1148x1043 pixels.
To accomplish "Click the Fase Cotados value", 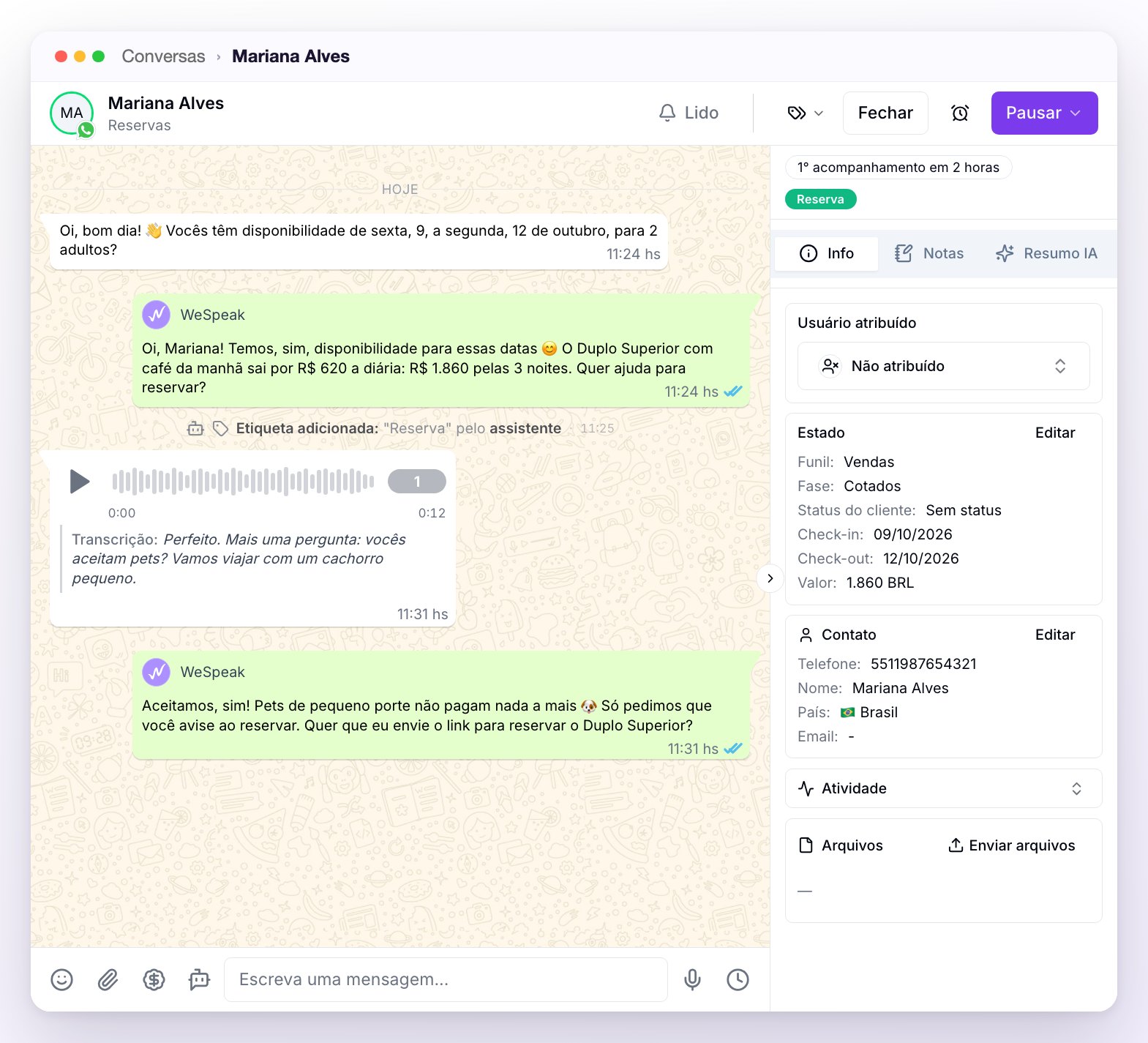I will (x=872, y=486).
